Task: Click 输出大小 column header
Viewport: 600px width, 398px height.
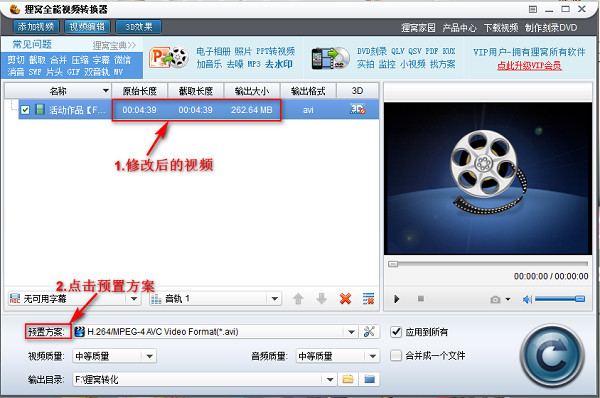Action: 252,91
